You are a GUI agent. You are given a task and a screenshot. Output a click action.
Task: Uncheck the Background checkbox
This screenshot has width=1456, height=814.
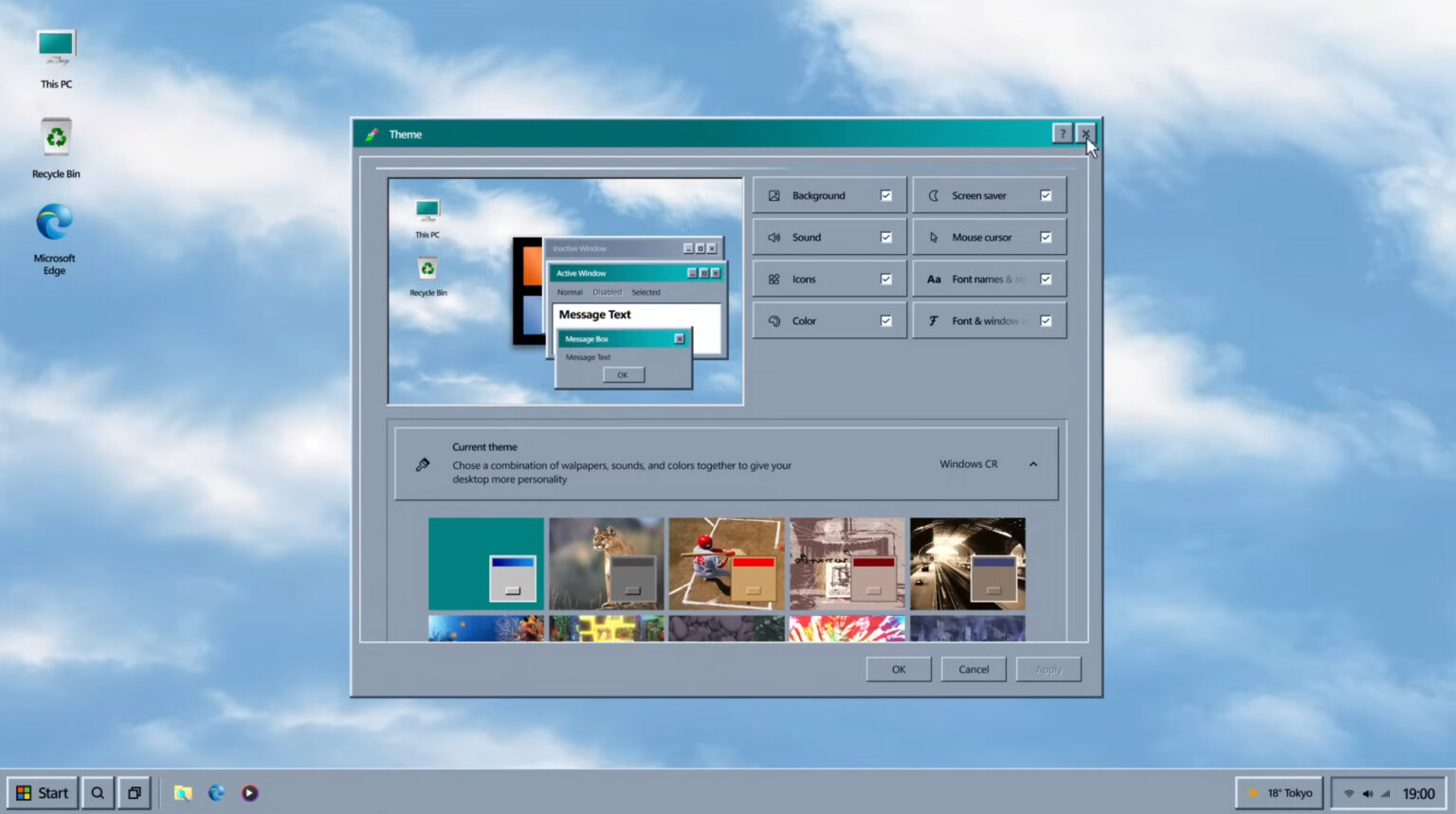pos(884,194)
